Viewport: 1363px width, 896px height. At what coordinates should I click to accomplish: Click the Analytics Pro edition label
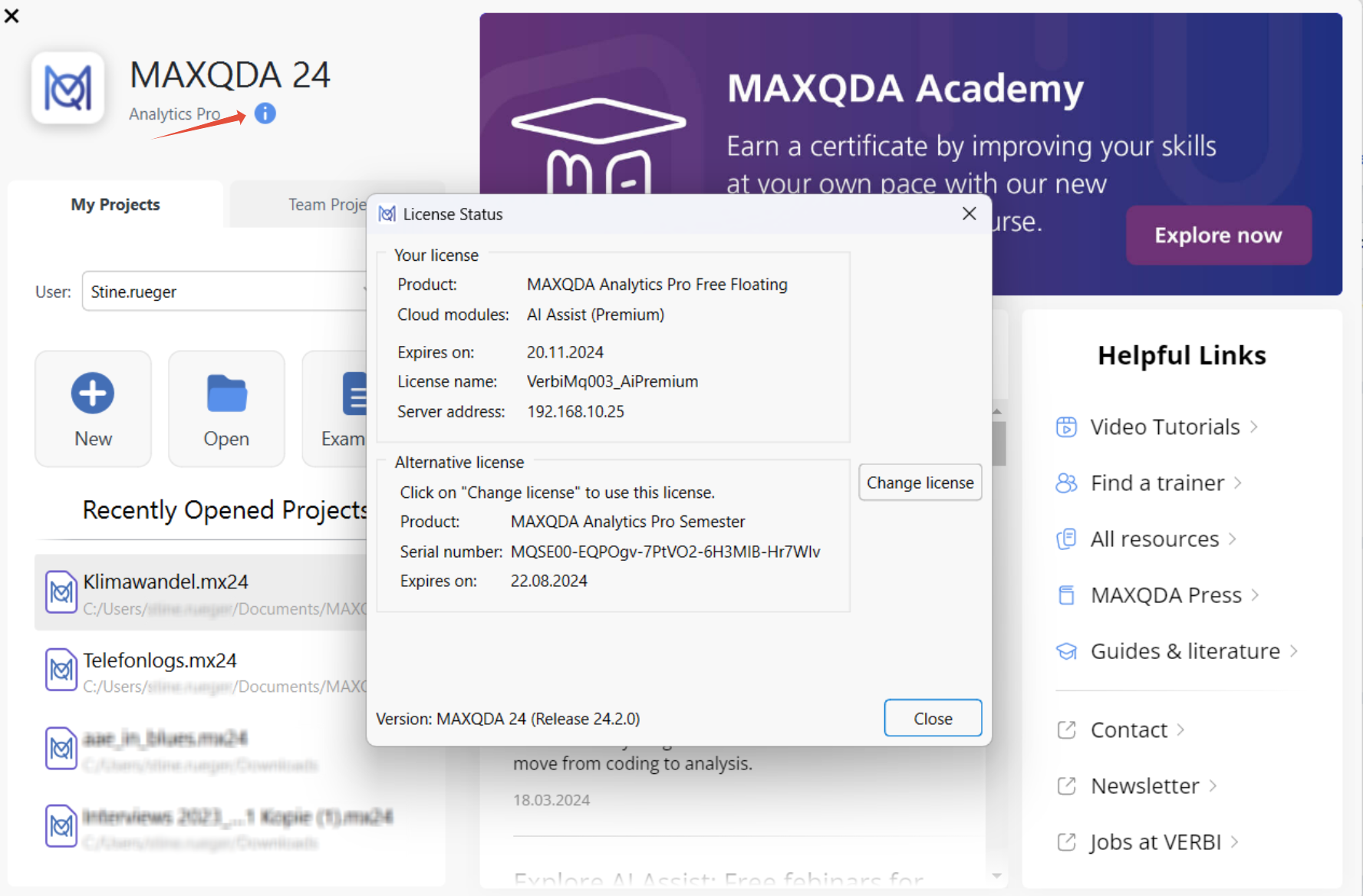tap(175, 114)
